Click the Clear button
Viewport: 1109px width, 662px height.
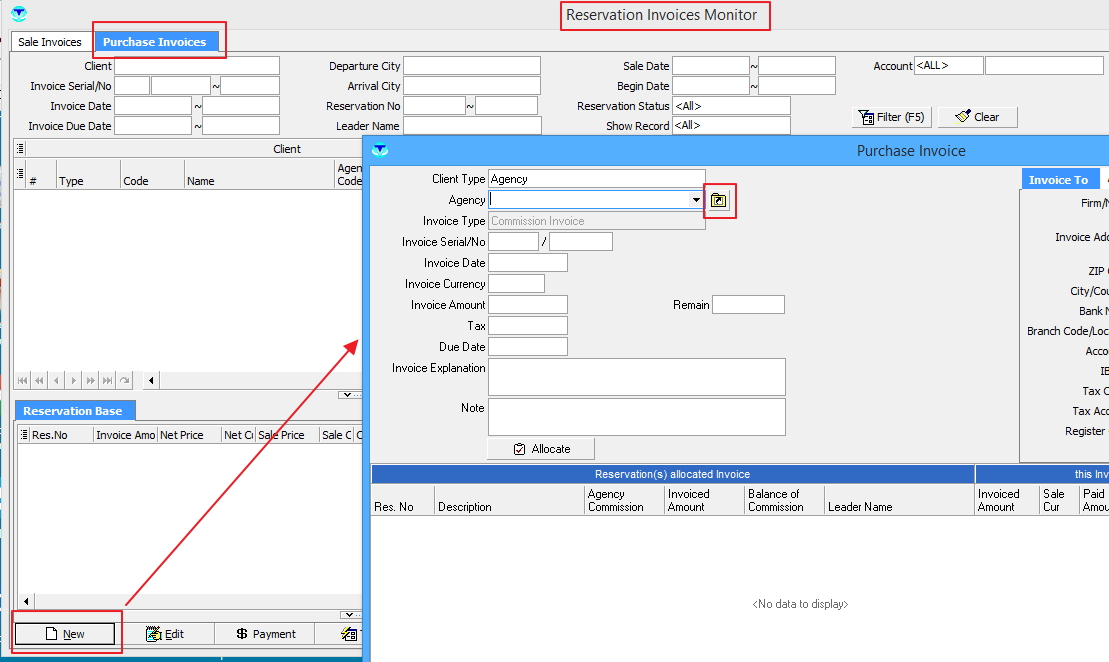[x=977, y=117]
